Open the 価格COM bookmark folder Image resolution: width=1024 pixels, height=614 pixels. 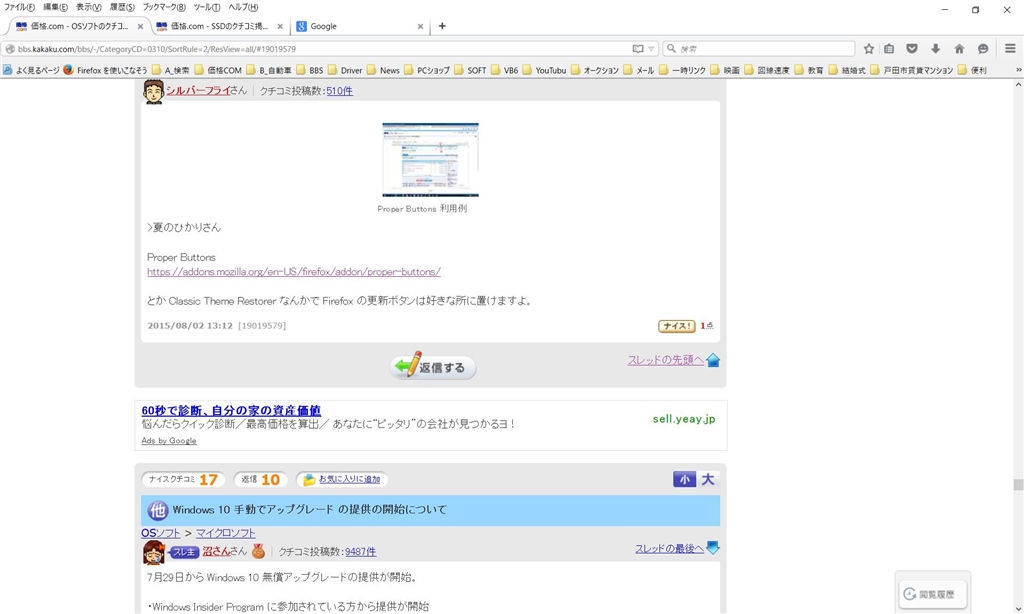218,70
